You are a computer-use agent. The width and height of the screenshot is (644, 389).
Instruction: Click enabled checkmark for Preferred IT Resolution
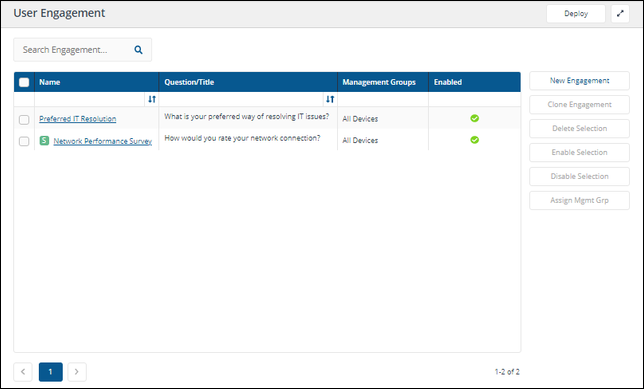[x=474, y=118]
